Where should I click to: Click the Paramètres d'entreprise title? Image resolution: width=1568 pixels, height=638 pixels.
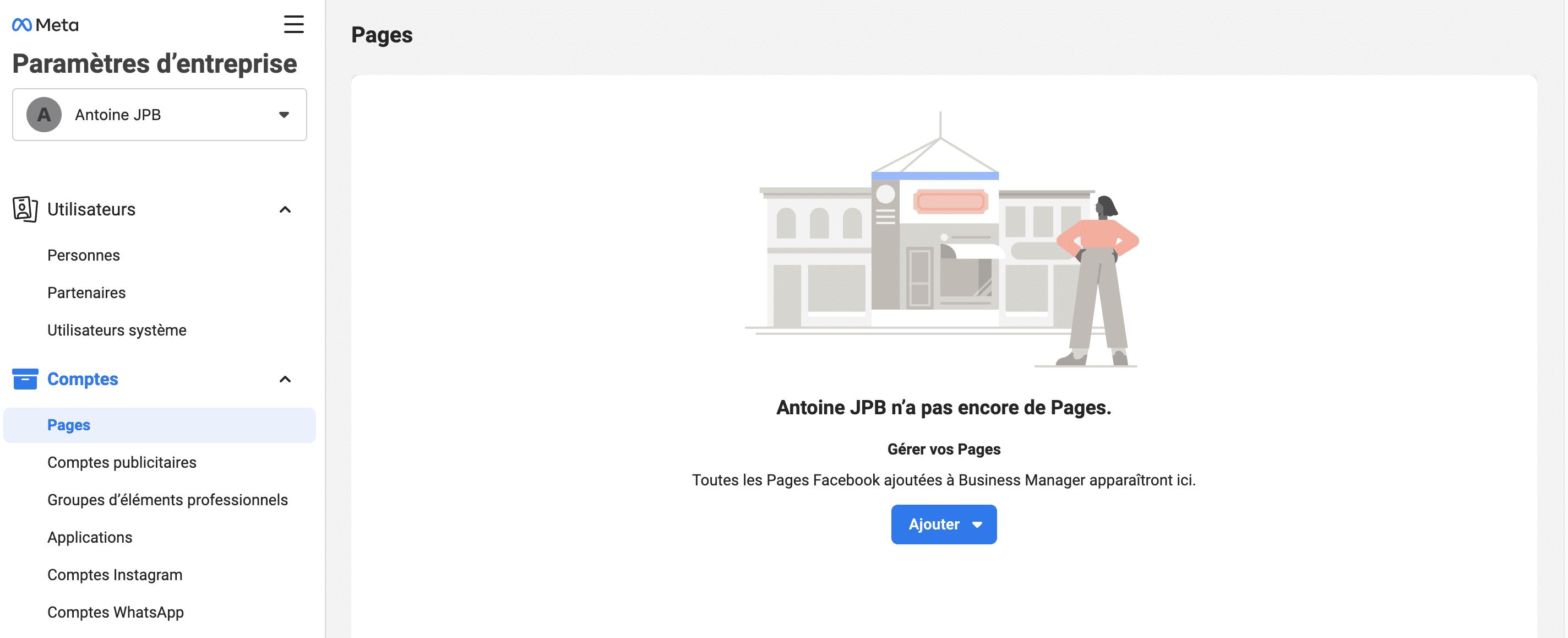tap(155, 63)
